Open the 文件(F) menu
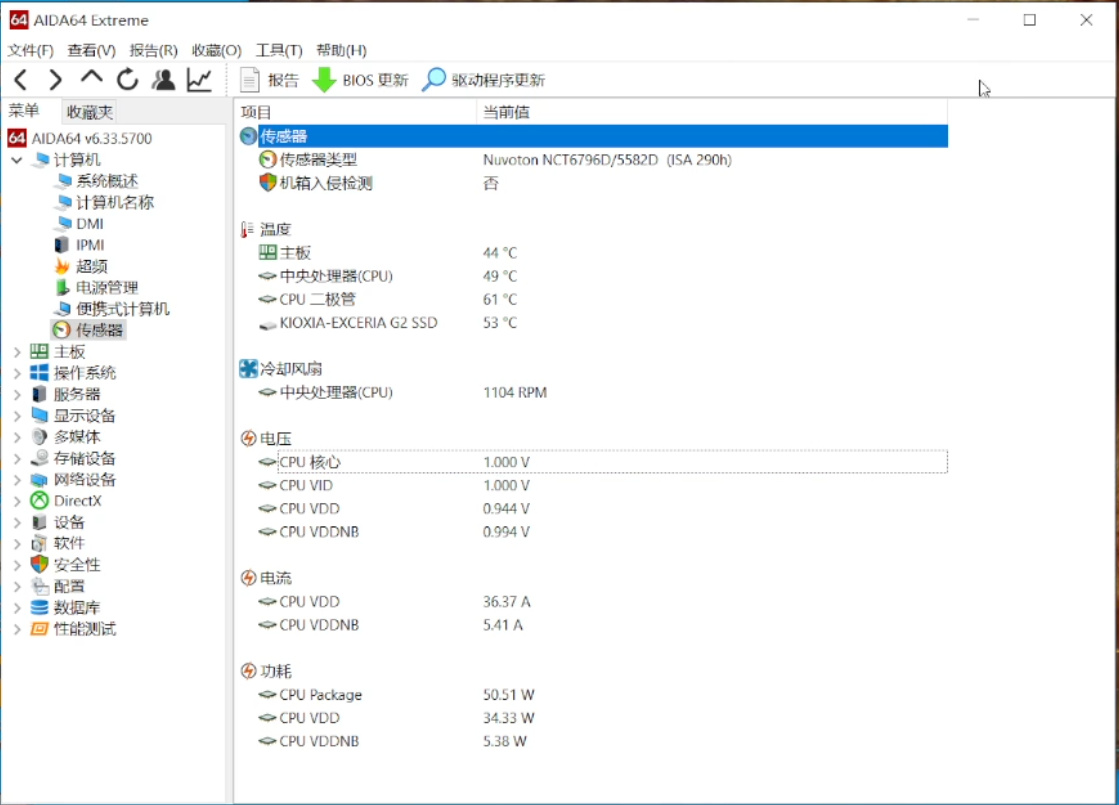 [x=30, y=50]
